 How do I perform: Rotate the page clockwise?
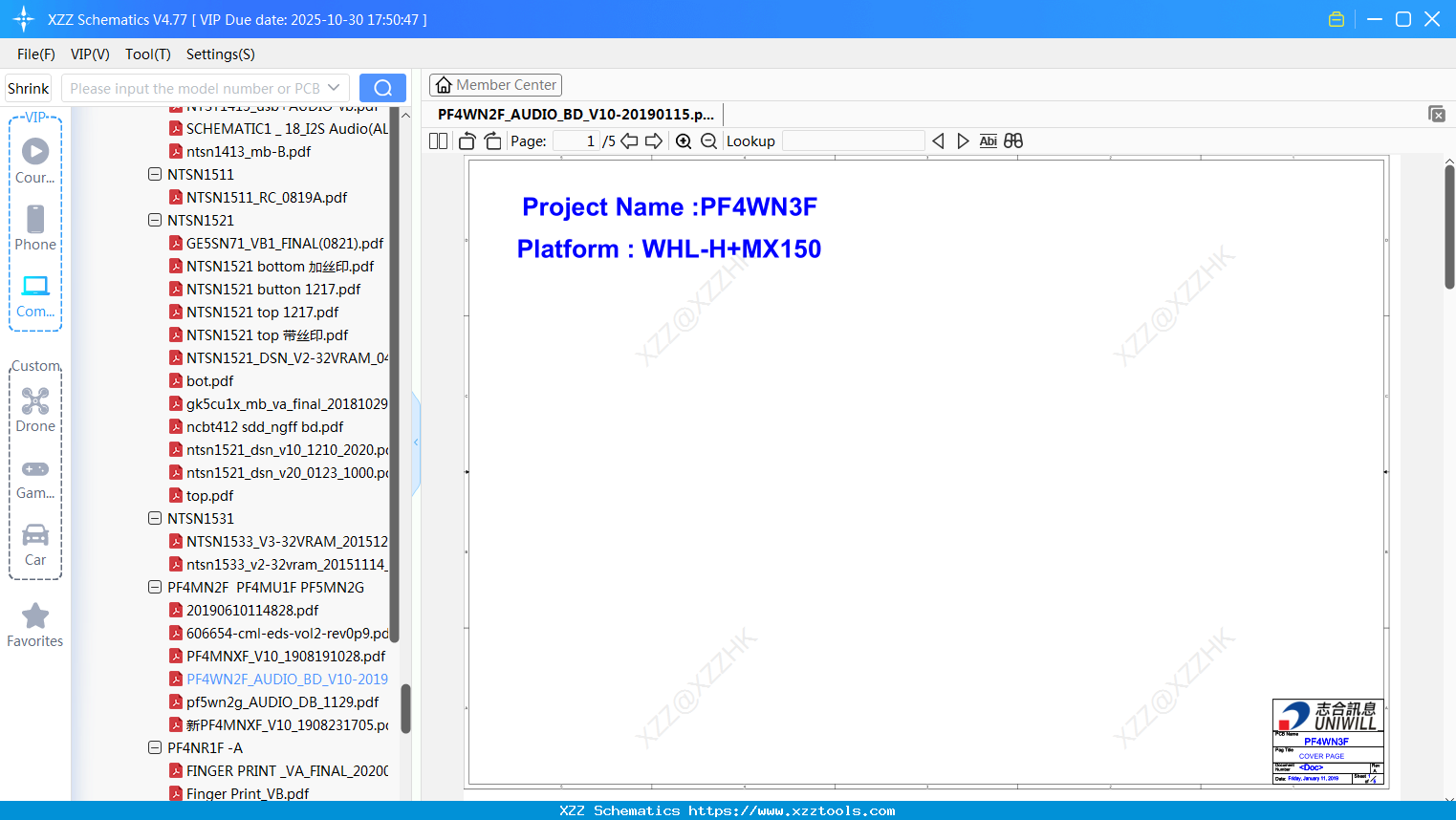pos(492,141)
